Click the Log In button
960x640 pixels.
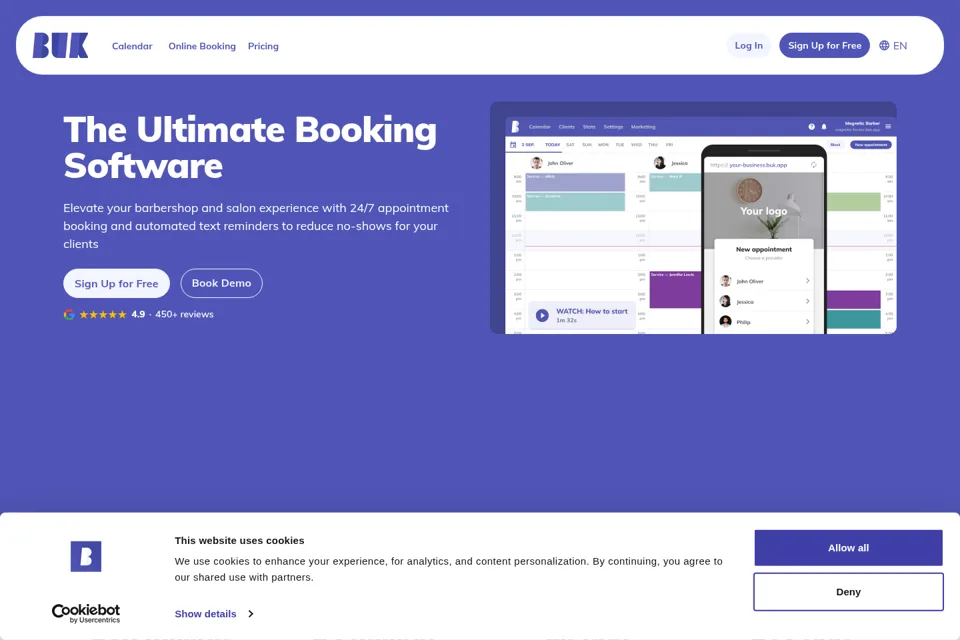coord(748,45)
